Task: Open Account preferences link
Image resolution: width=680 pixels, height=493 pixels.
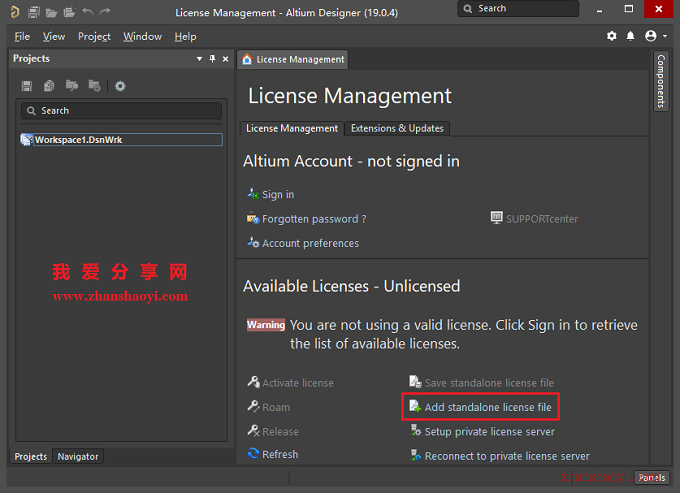Action: click(311, 243)
